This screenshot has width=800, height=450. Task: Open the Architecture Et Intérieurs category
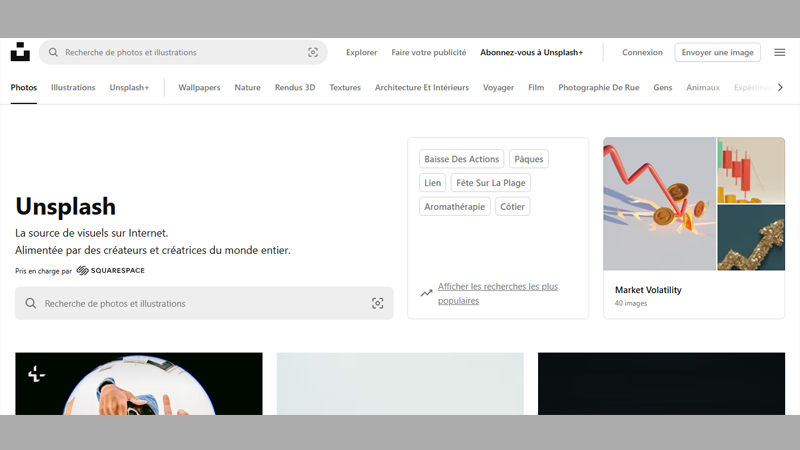pyautogui.click(x=421, y=88)
